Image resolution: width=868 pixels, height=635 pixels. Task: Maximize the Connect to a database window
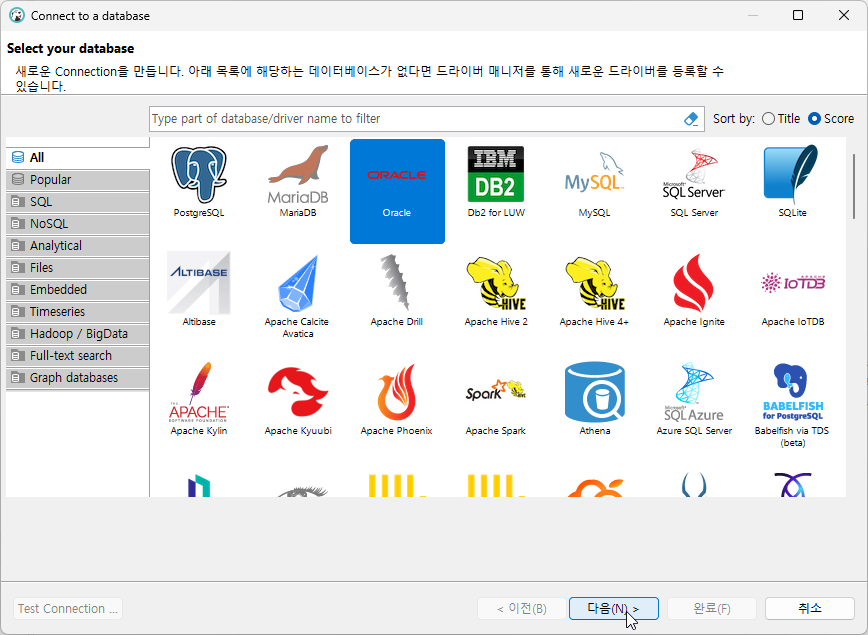click(x=798, y=15)
